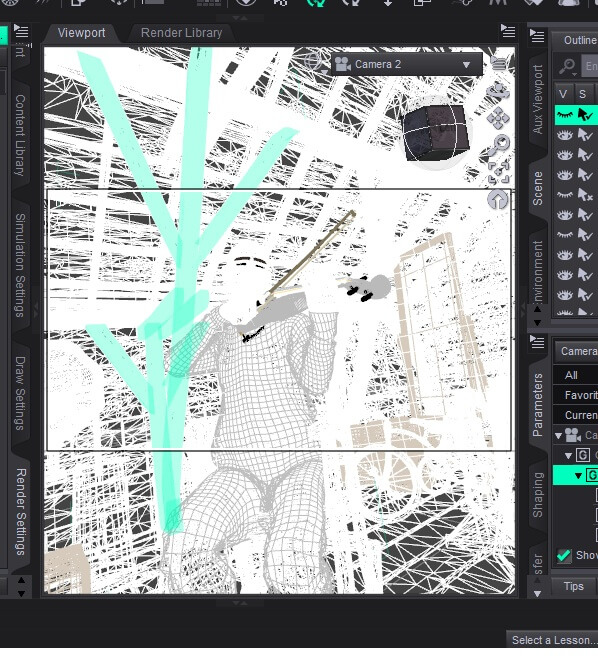Screen dimensions: 598x661
Task: Toggle selectable arrow of highlighted scene item
Action: (585, 114)
